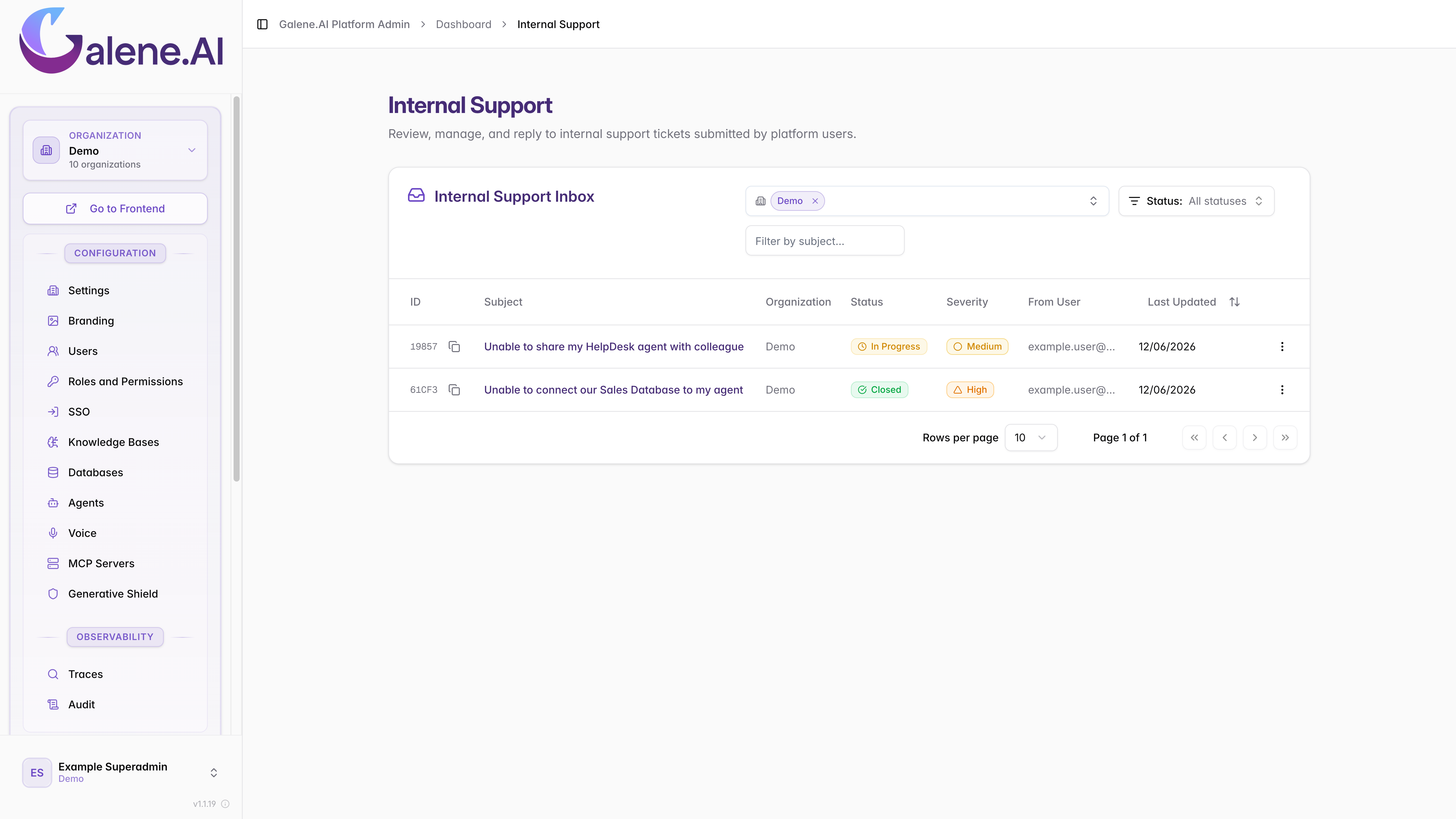1456x819 pixels.
Task: Open ticket about Sales Database connection
Action: pos(613,390)
